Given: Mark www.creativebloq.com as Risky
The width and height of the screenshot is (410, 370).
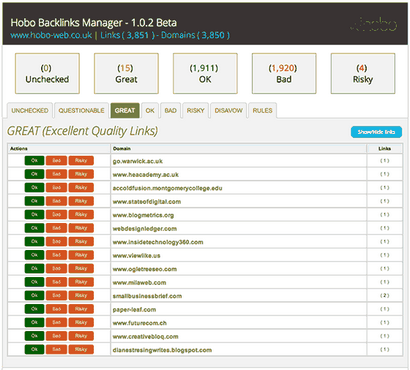Looking at the screenshot, I should (x=81, y=336).
